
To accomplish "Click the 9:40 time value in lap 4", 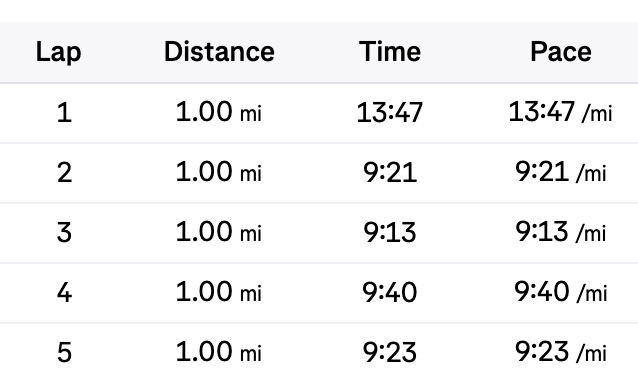I will pos(390,292).
